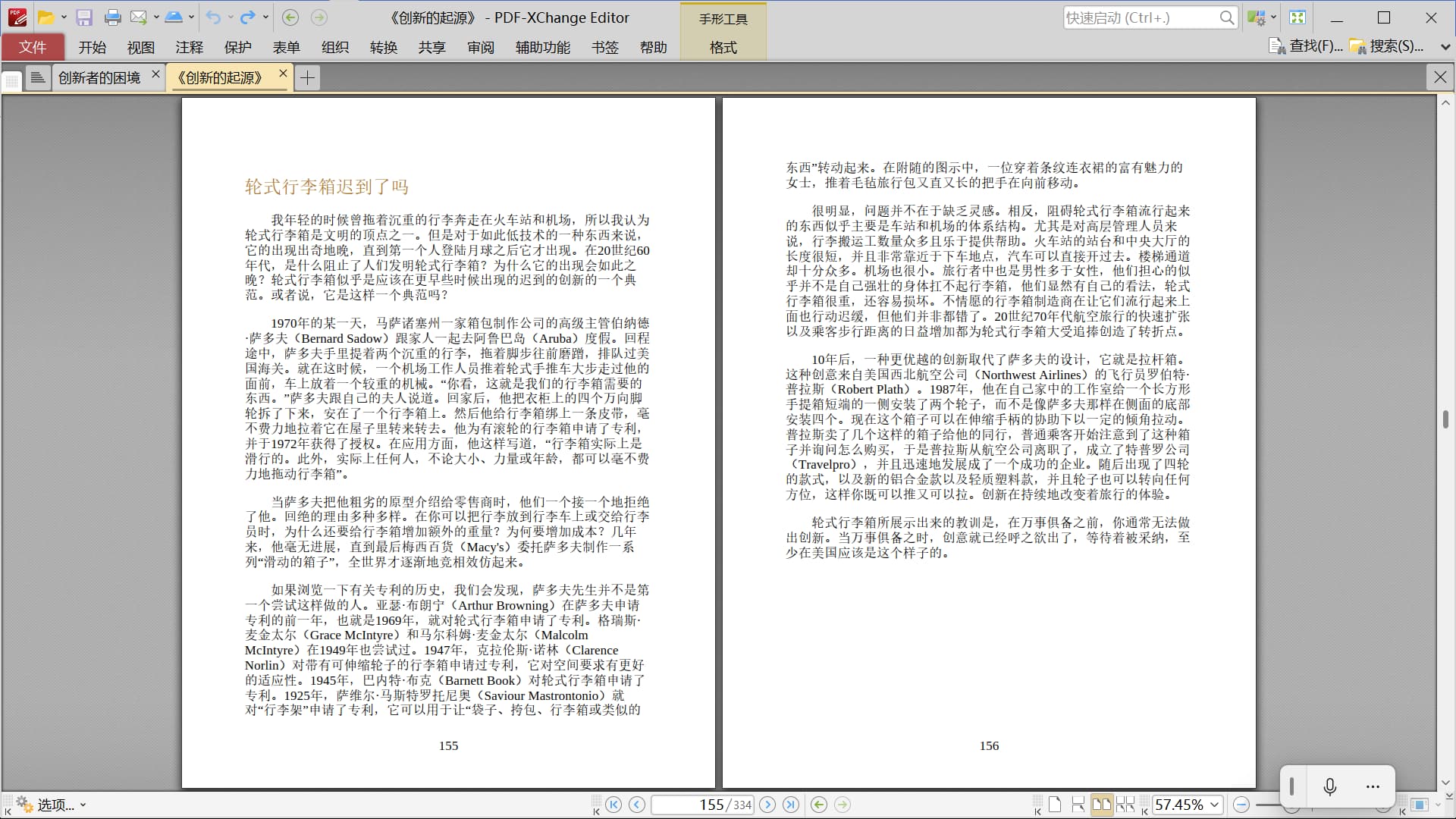Enable continuous scrolling page layout
The height and width of the screenshot is (819, 1456).
coord(1078,805)
